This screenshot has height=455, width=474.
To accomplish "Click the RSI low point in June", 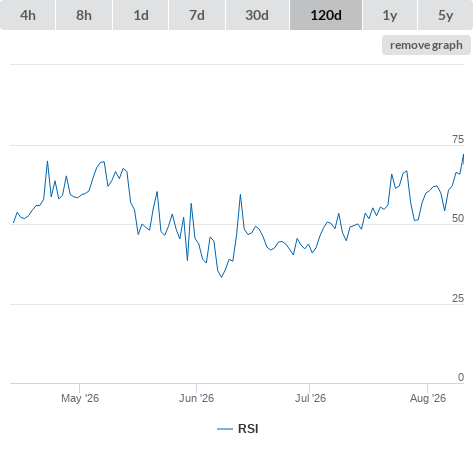I will (221, 277).
